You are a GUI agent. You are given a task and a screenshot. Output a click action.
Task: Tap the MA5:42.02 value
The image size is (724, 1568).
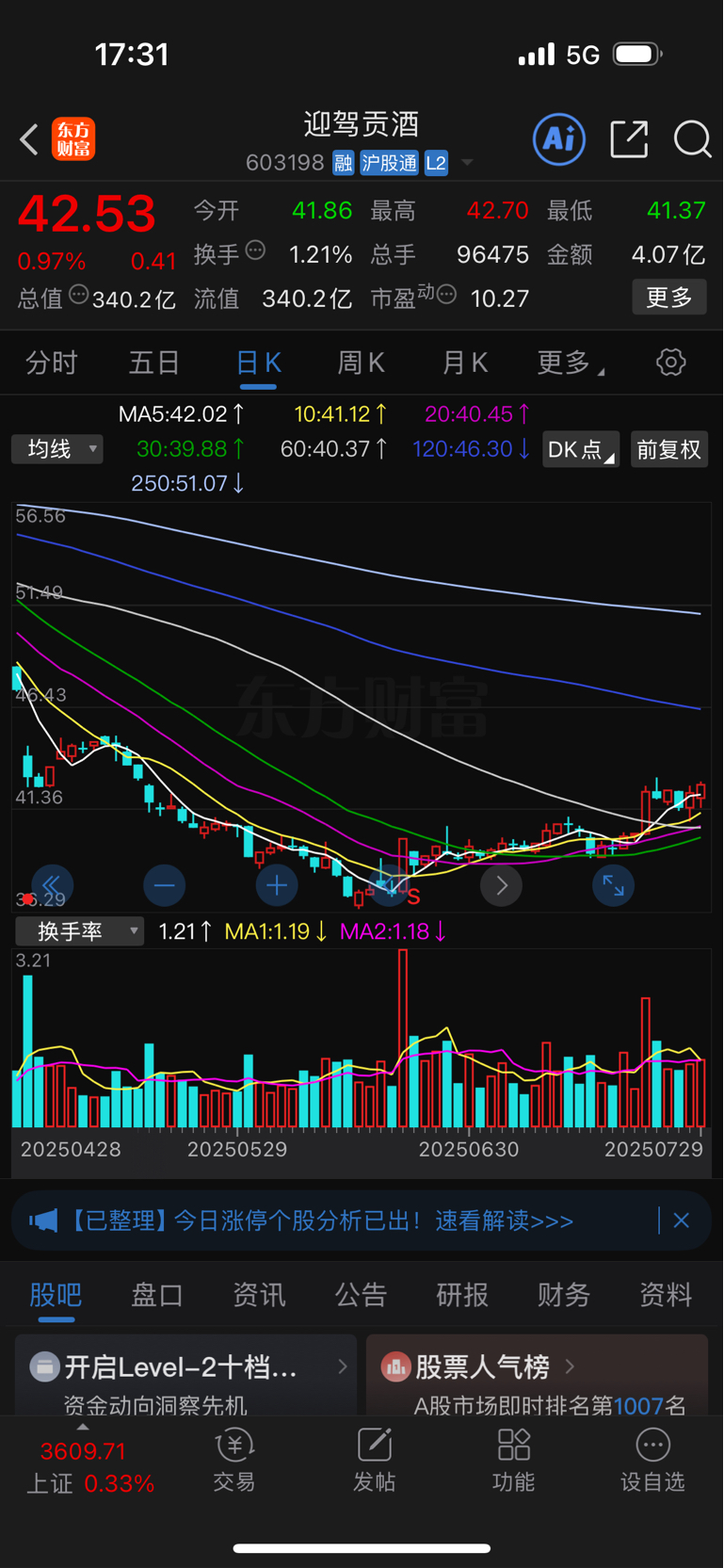181,414
